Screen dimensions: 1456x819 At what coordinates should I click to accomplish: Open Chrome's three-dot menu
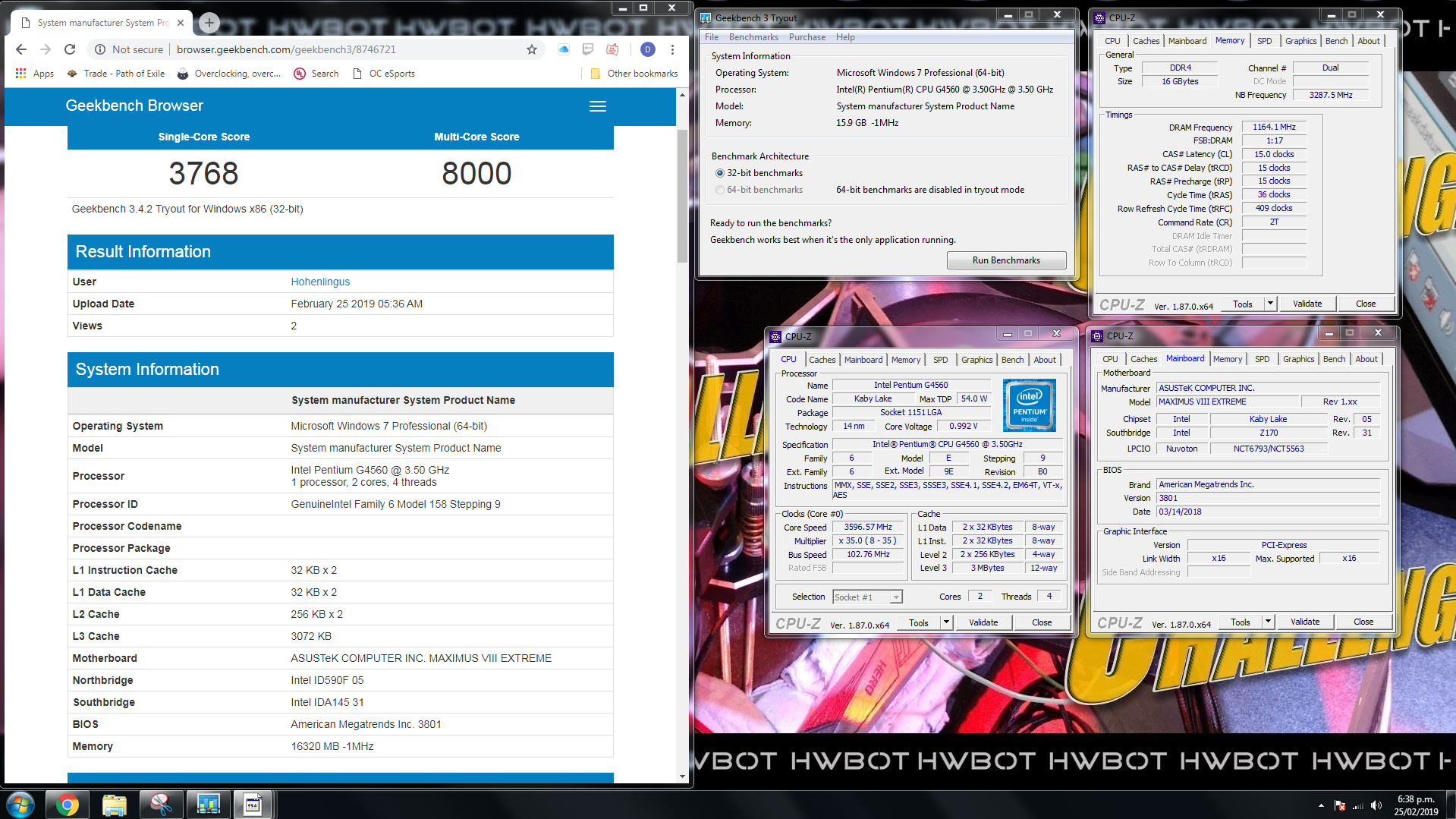(x=672, y=49)
